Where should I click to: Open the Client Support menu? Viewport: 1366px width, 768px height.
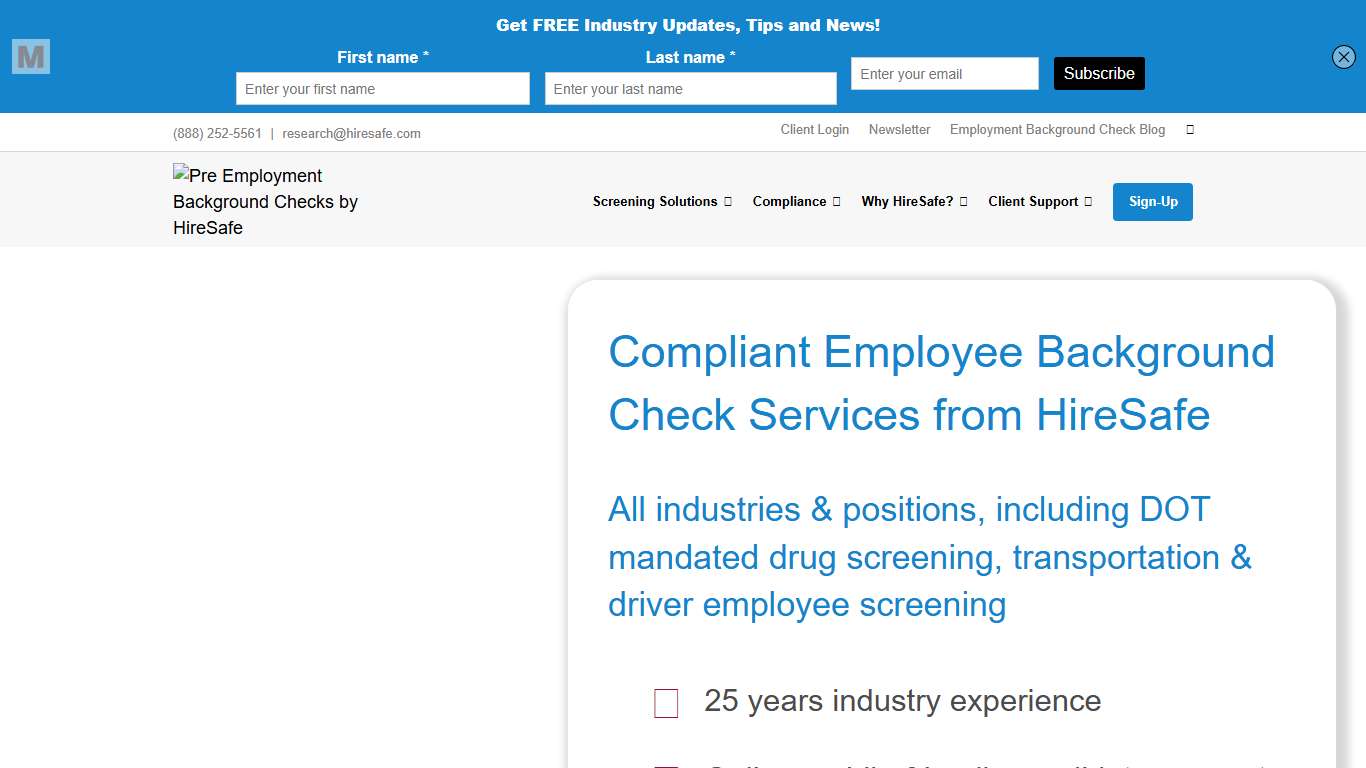[x=1032, y=201]
